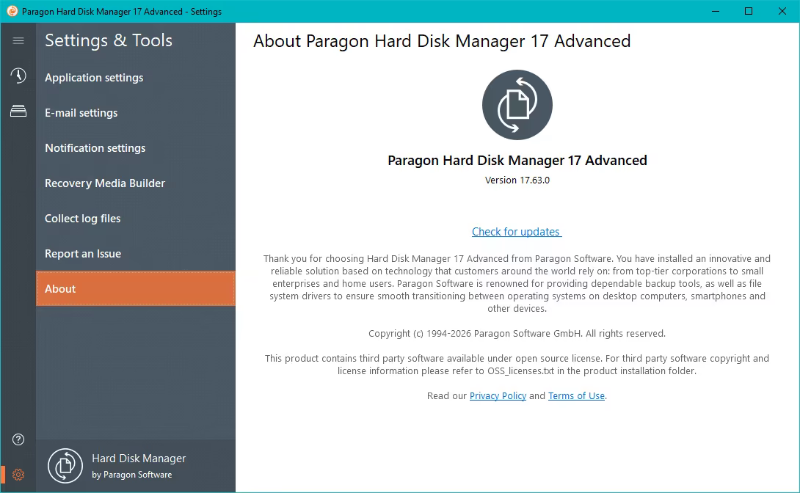The height and width of the screenshot is (493, 800).
Task: Click the 'by Paragon Software' text
Action: [132, 475]
